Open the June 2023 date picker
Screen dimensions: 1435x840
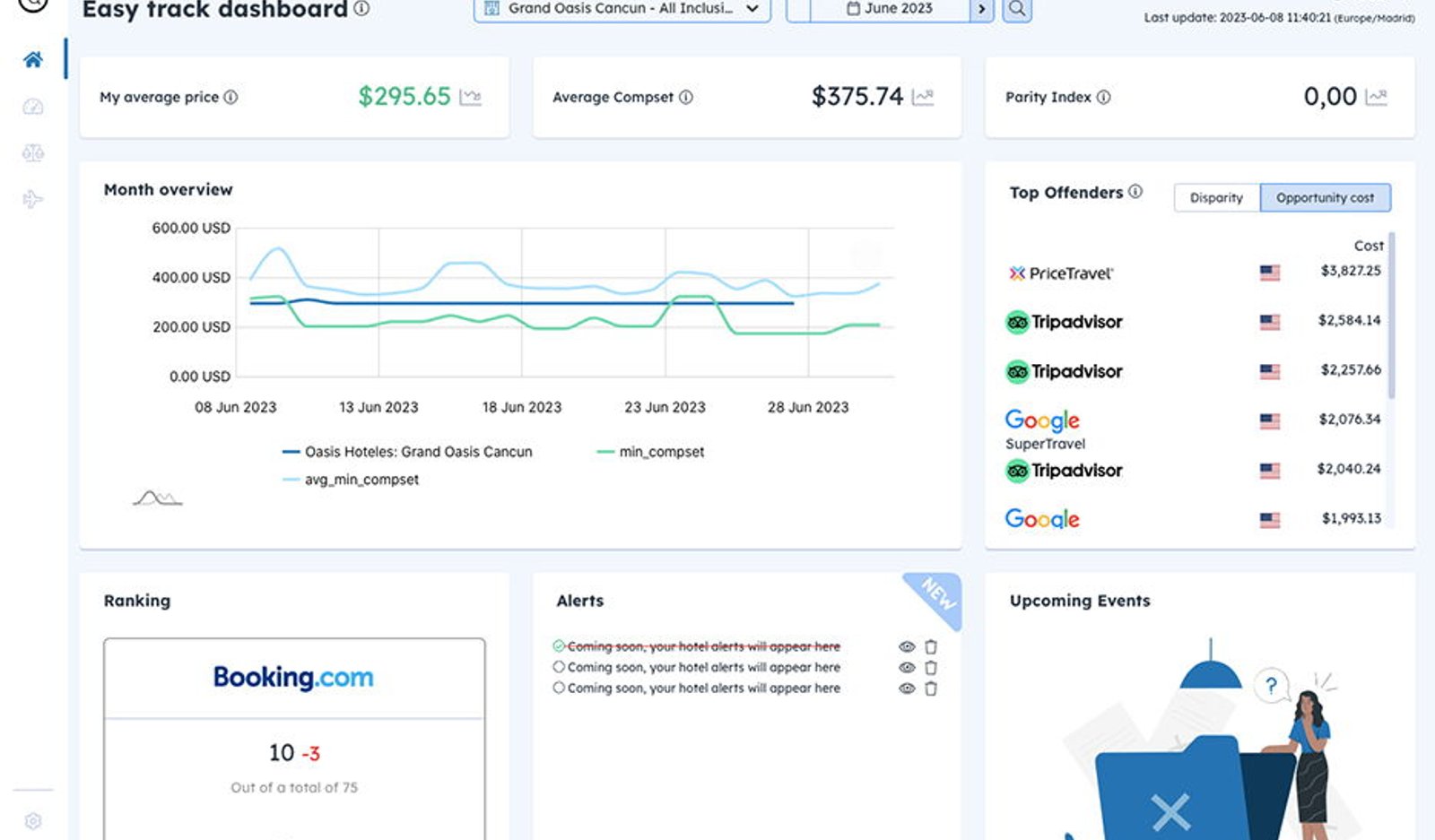tap(890, 9)
